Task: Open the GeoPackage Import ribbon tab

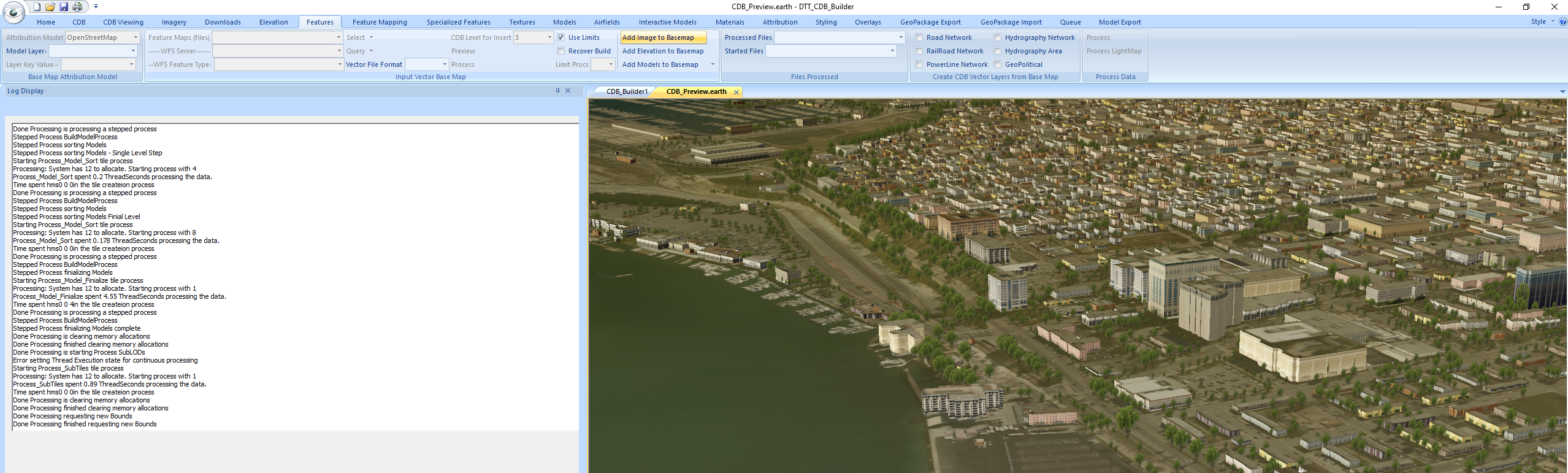Action: point(1011,22)
